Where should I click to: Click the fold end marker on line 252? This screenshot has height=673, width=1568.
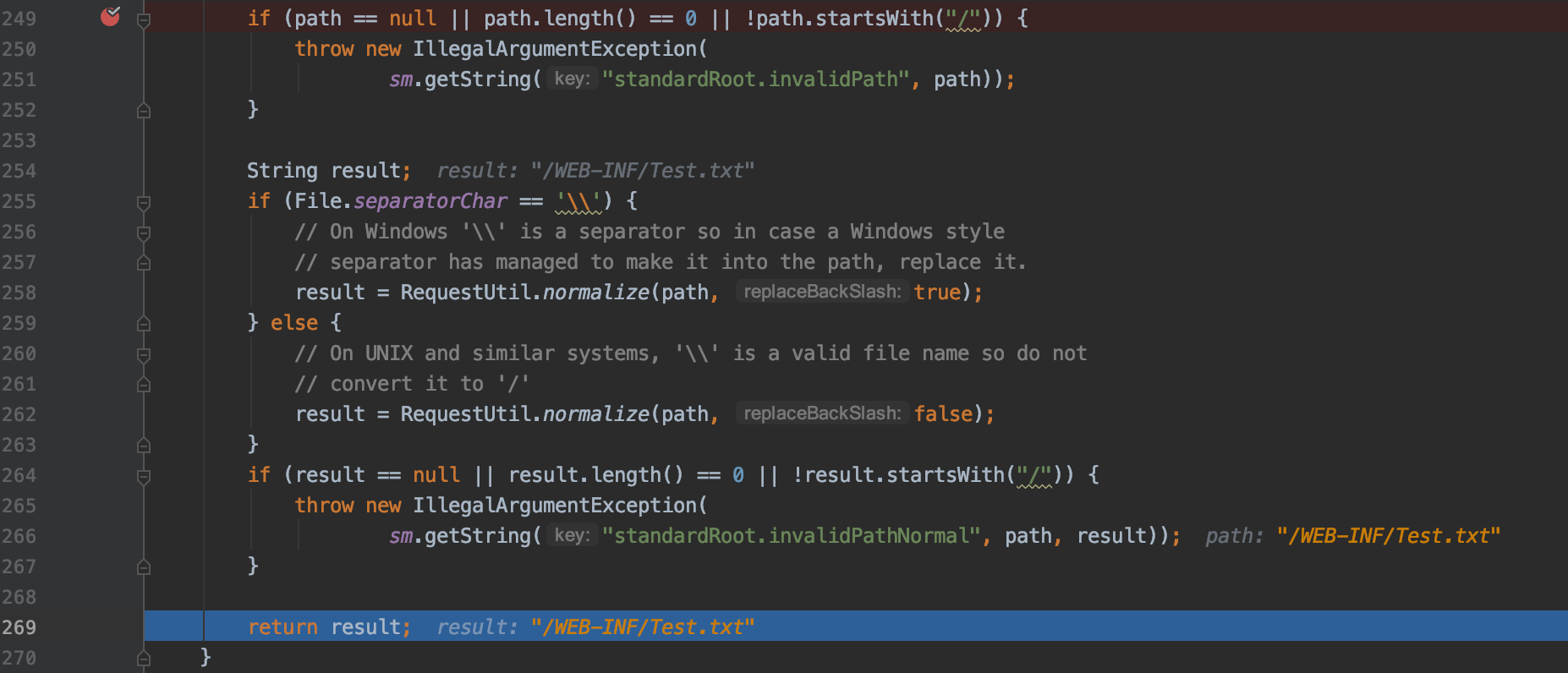(144, 111)
